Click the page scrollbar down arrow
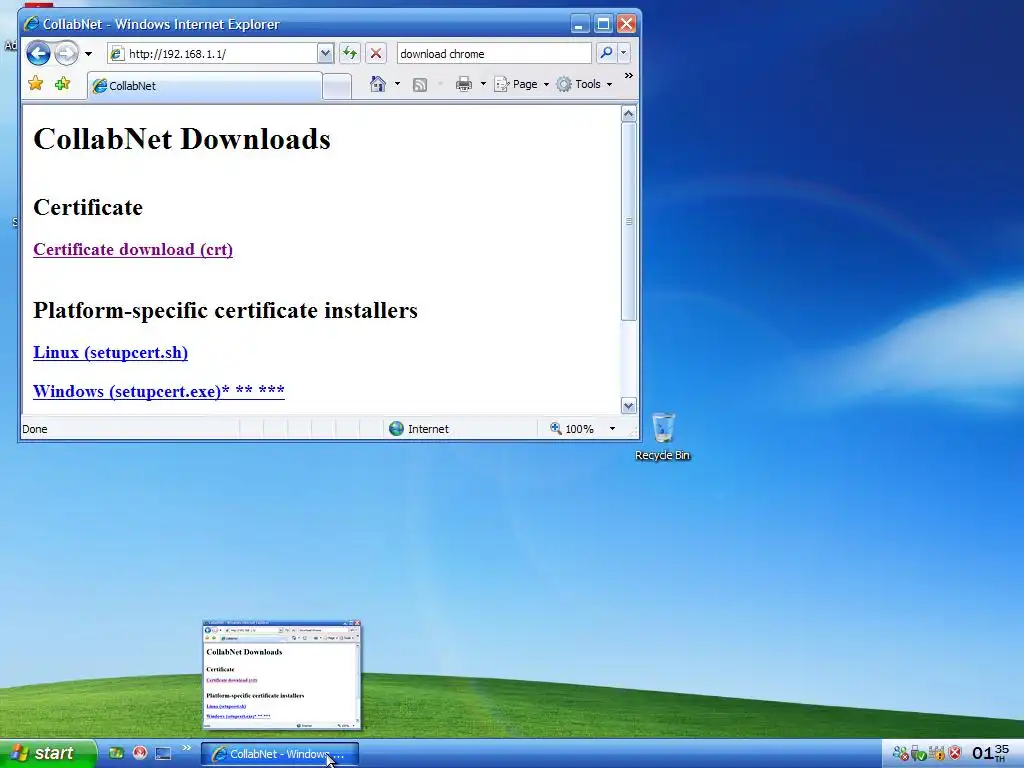The image size is (1024, 768). (628, 406)
